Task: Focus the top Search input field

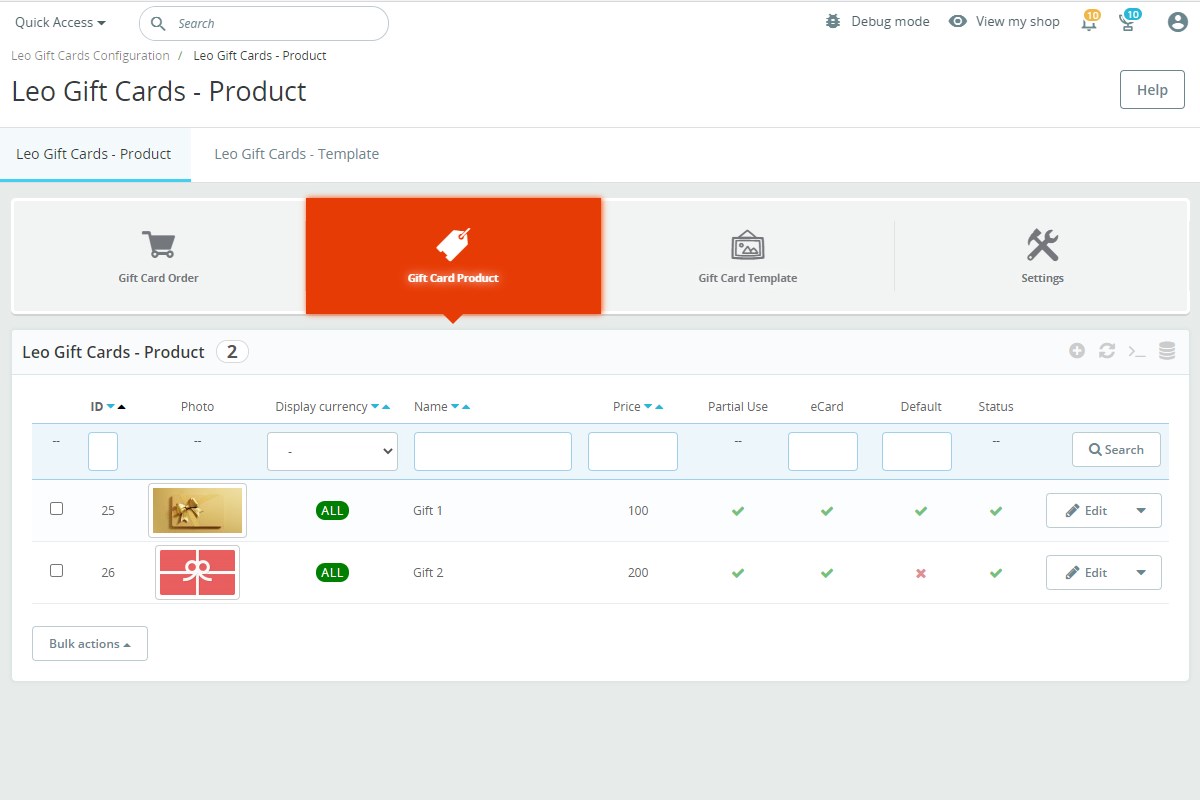Action: tap(264, 23)
